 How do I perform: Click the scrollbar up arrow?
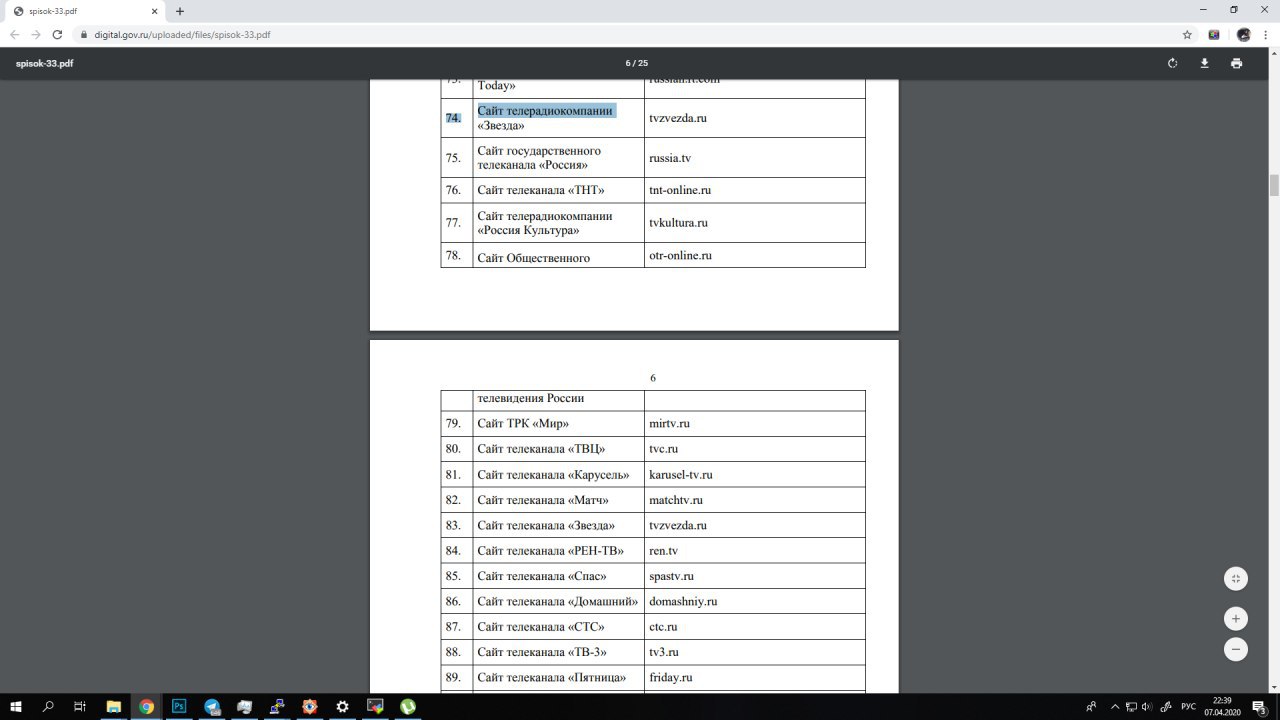[1274, 54]
